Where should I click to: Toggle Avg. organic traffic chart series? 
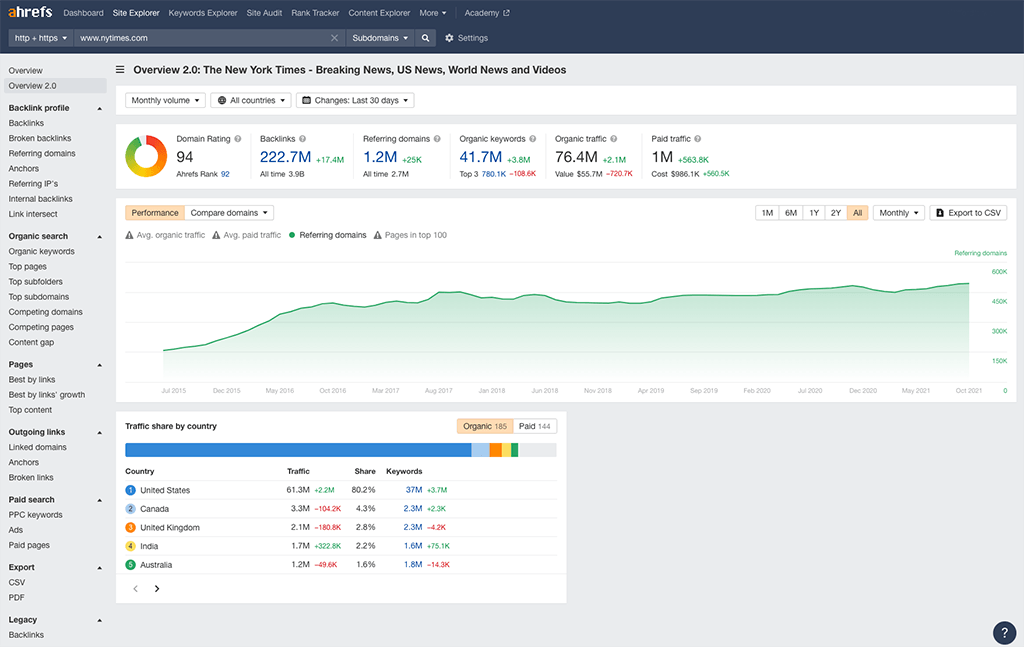pyautogui.click(x=165, y=235)
